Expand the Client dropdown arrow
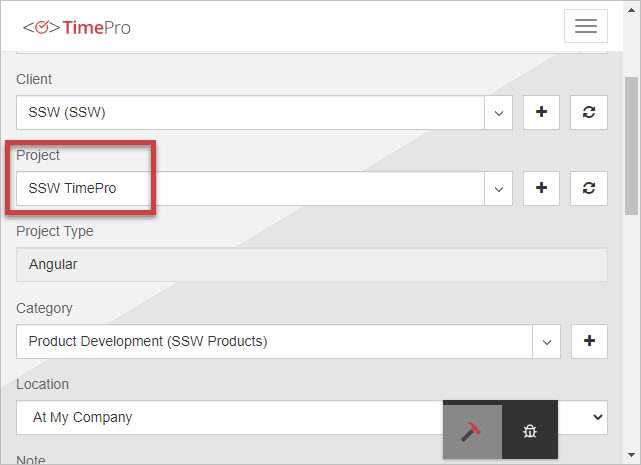The height and width of the screenshot is (465, 641). (498, 113)
